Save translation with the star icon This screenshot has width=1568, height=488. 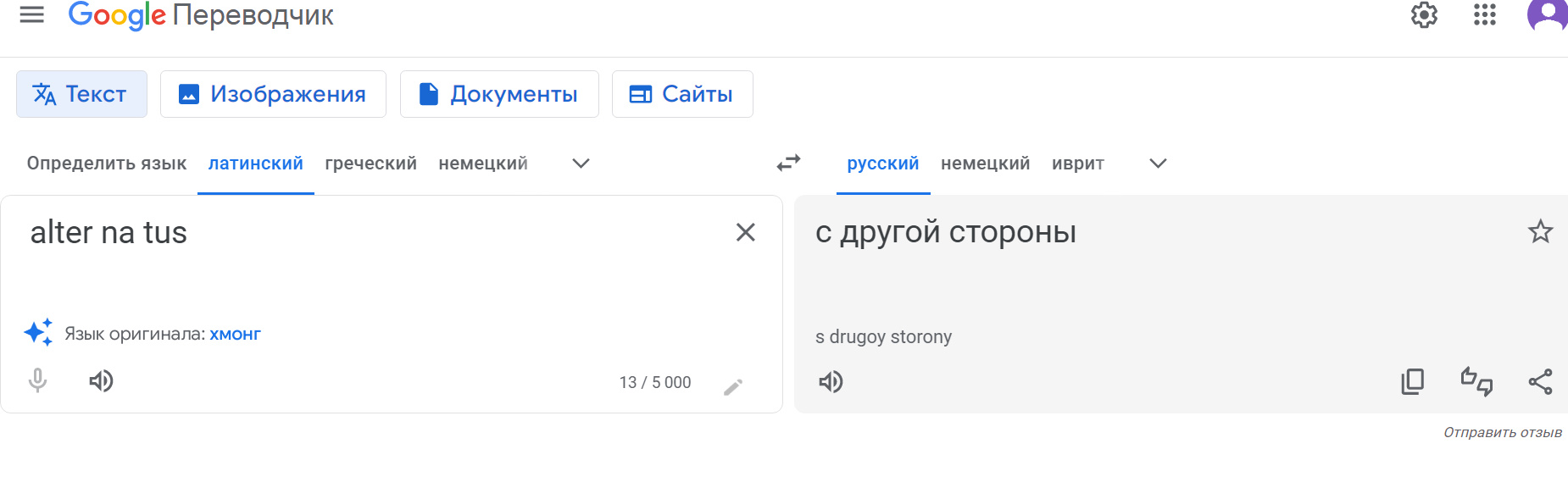[x=1540, y=231]
